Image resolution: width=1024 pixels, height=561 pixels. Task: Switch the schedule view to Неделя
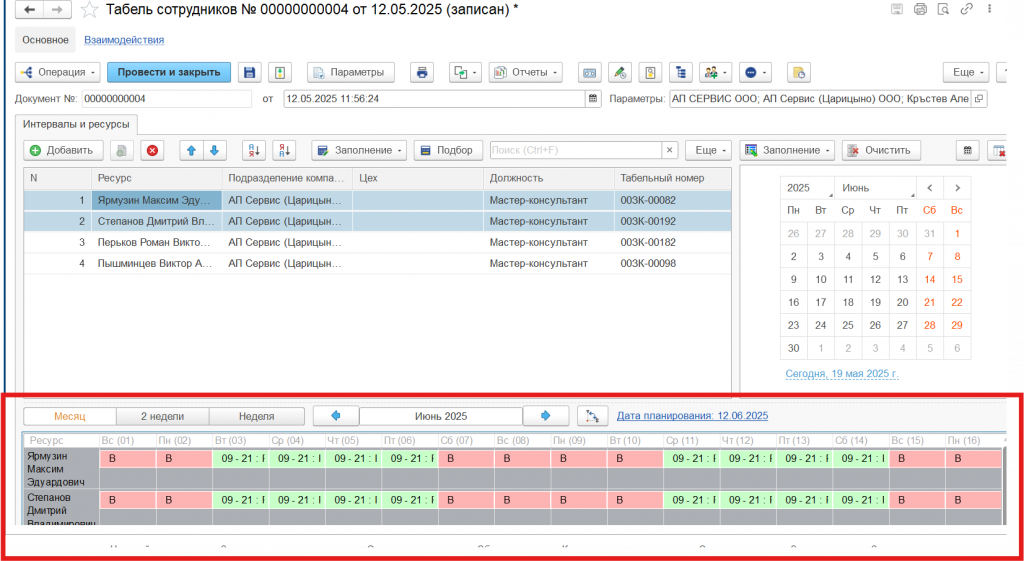257,416
